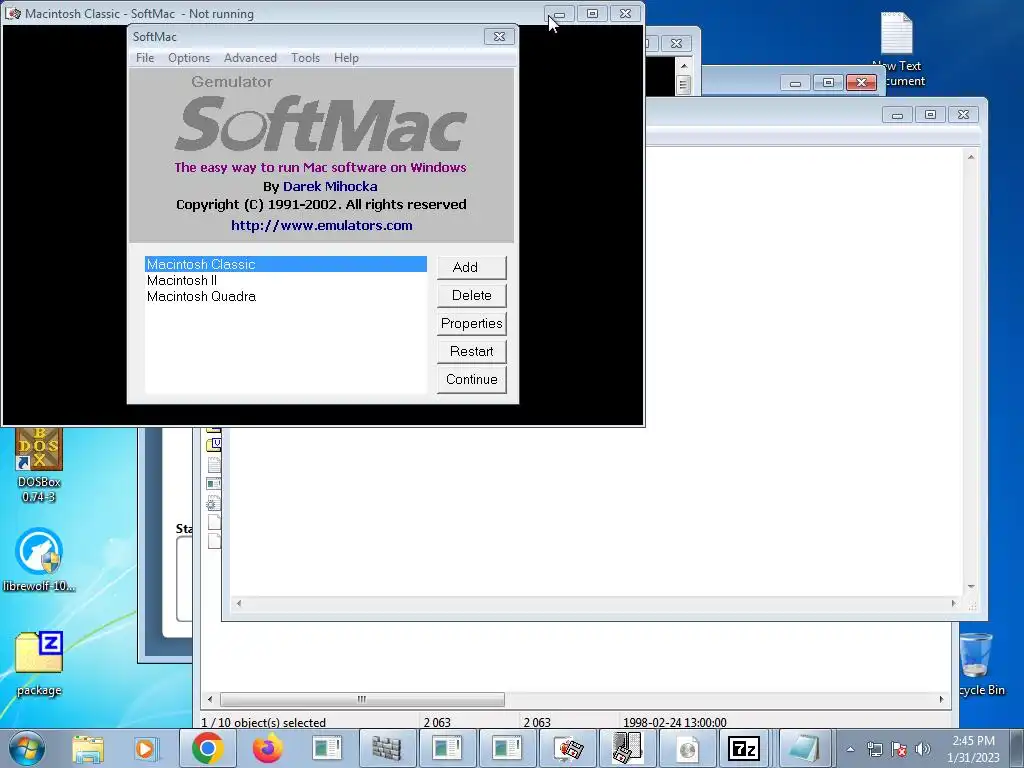This screenshot has height=768, width=1024.
Task: Open the Advanced menu in SoftMac
Action: (250, 57)
